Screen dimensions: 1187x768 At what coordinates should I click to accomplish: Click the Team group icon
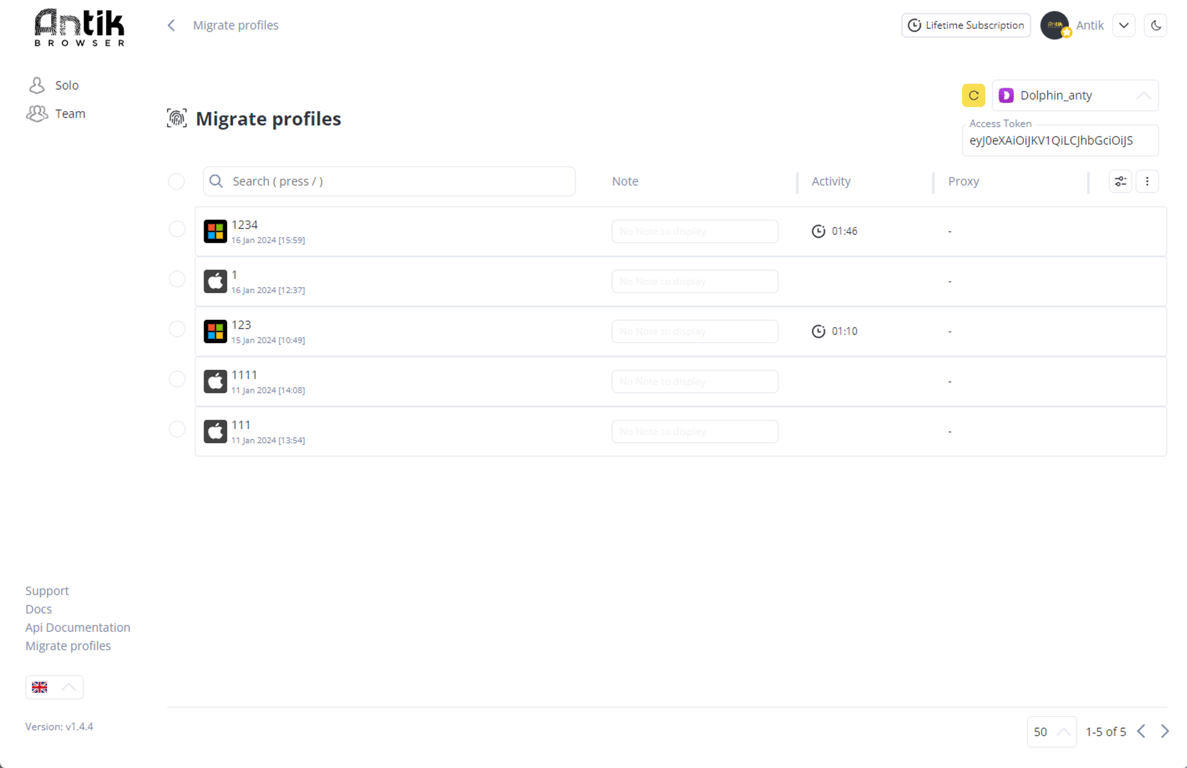36,113
